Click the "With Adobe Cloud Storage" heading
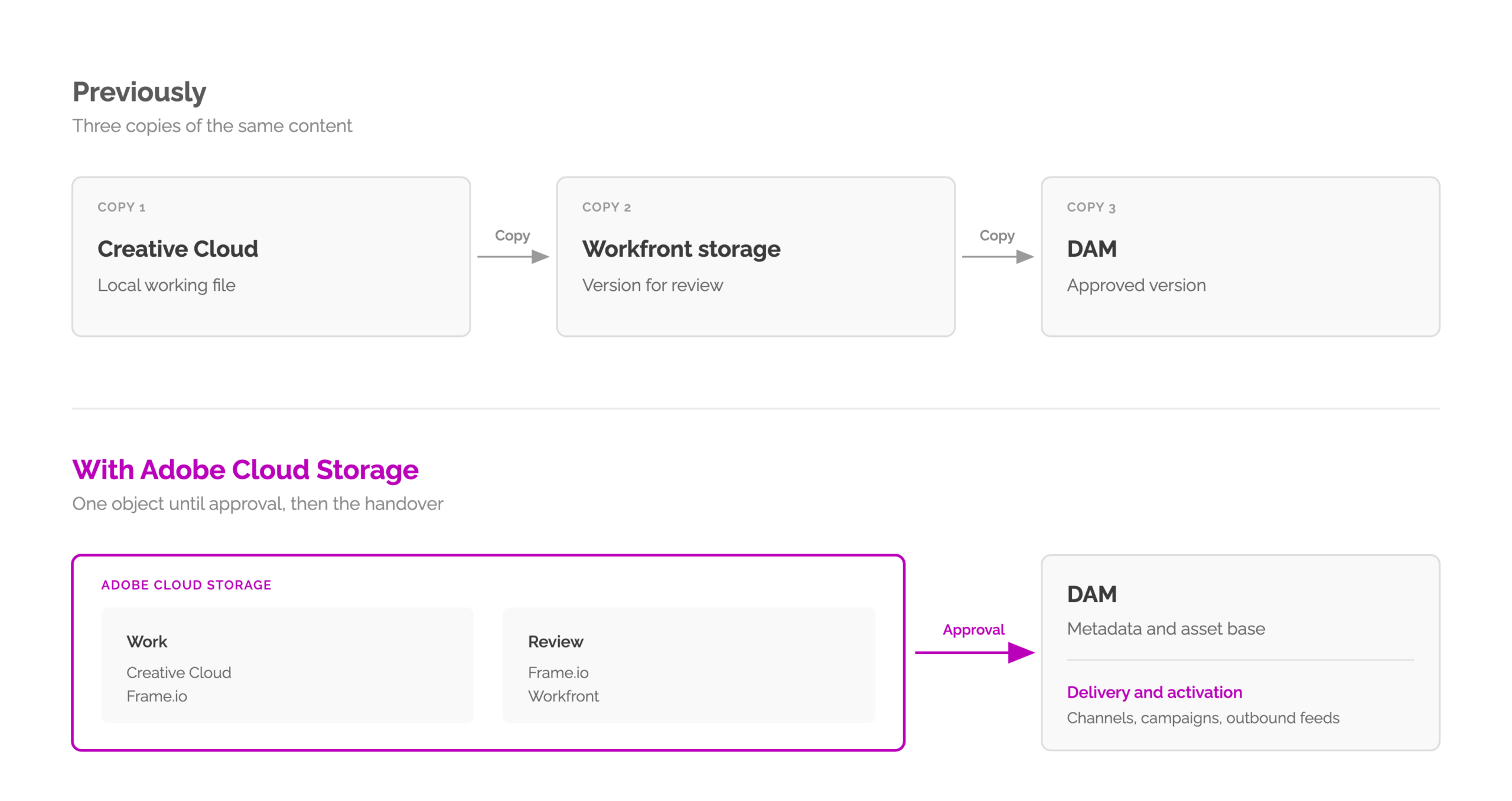This screenshot has height=801, width=1512. point(245,470)
